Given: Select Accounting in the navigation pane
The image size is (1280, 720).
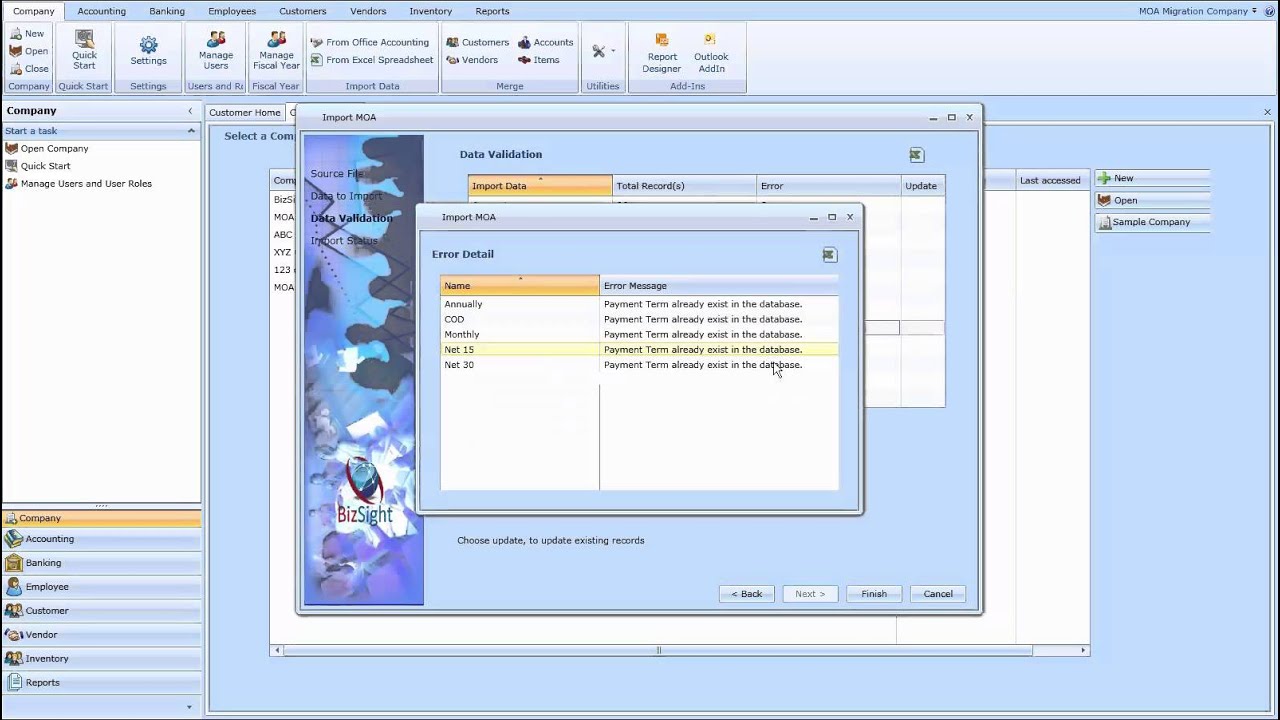Looking at the screenshot, I should pos(101,539).
